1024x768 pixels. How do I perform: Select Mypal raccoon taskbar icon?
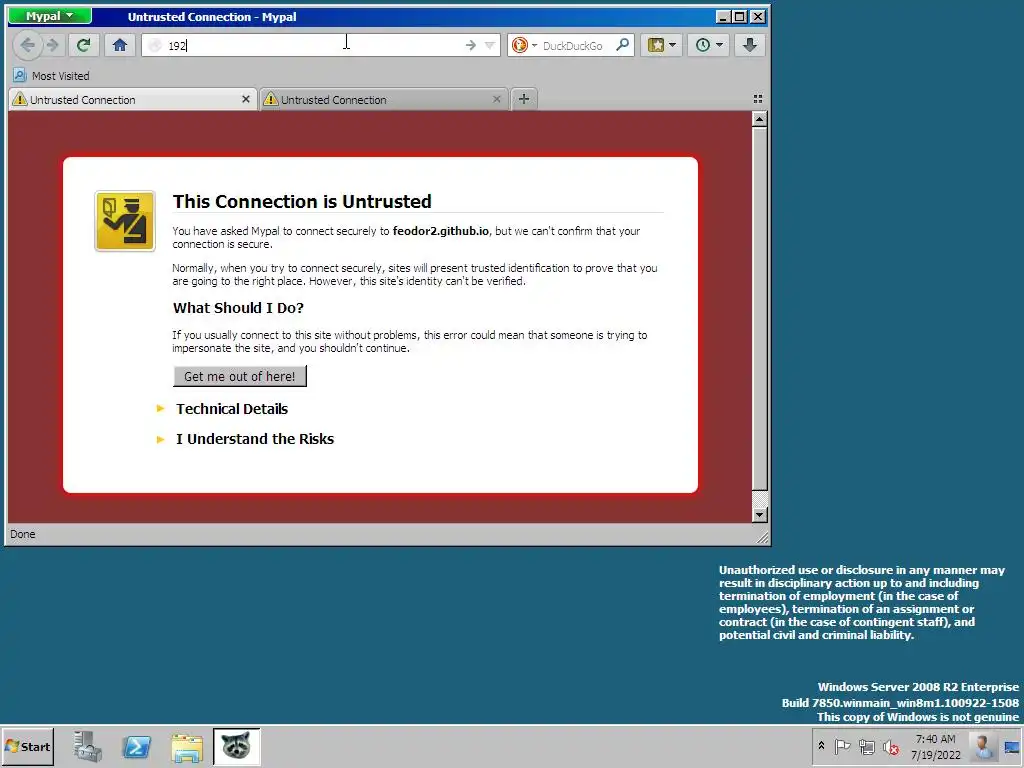point(236,746)
